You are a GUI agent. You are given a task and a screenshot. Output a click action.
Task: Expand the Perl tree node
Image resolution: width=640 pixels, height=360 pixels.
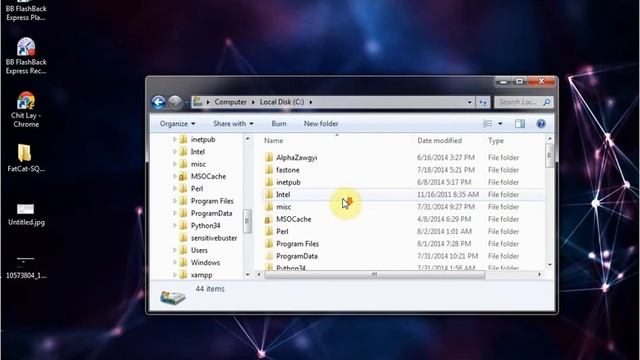175,189
